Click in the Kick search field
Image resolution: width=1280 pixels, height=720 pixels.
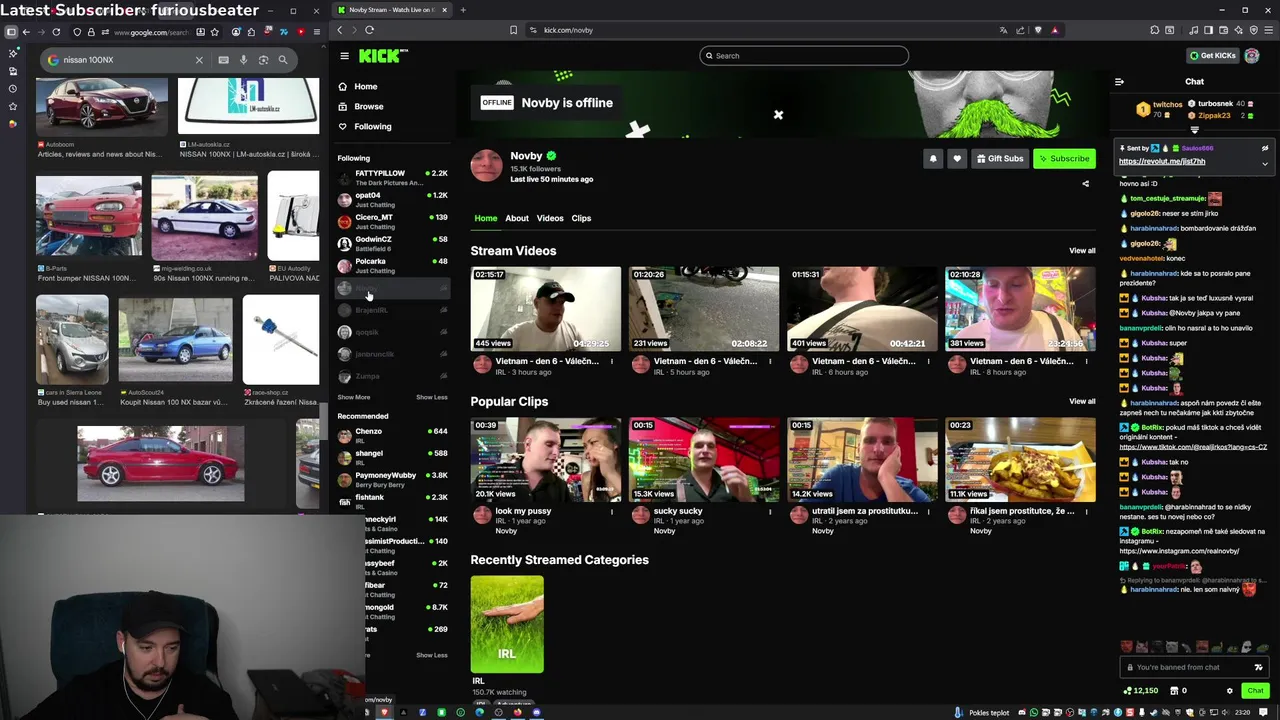click(804, 56)
